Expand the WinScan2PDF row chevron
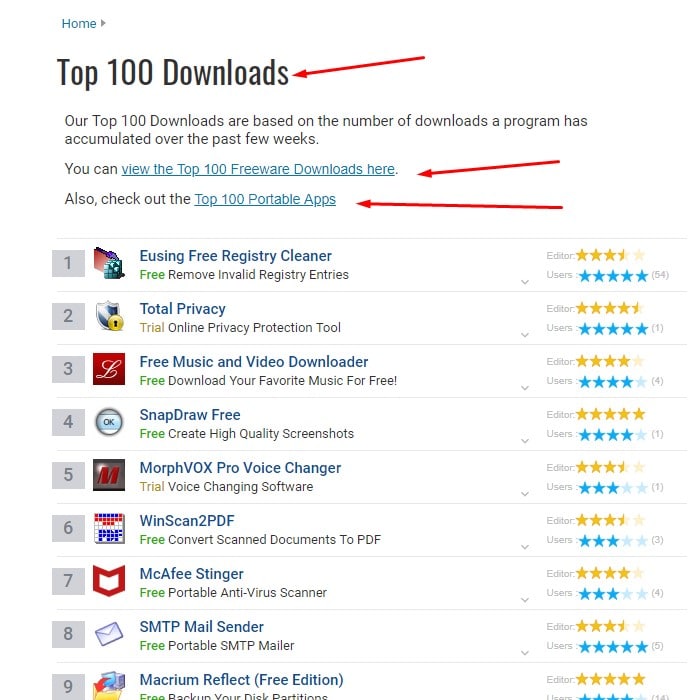 coord(524,547)
